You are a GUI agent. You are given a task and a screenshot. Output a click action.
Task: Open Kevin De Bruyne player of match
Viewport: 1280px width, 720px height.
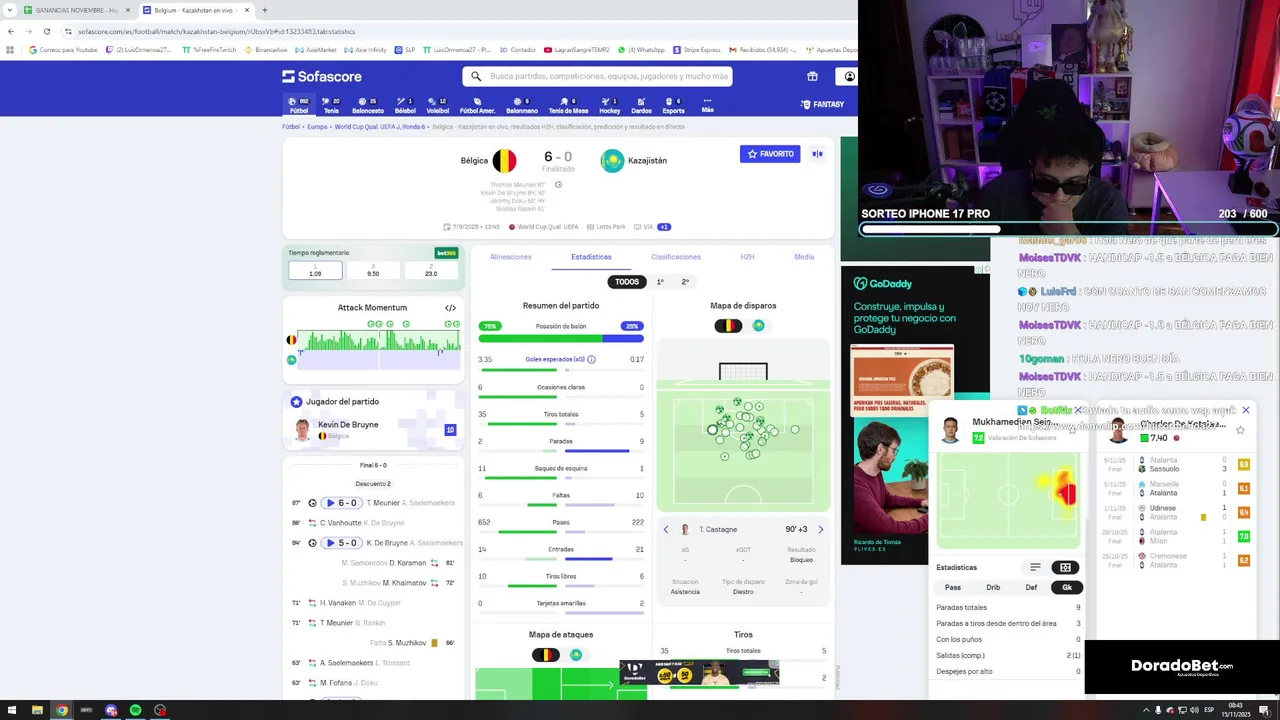(373, 429)
